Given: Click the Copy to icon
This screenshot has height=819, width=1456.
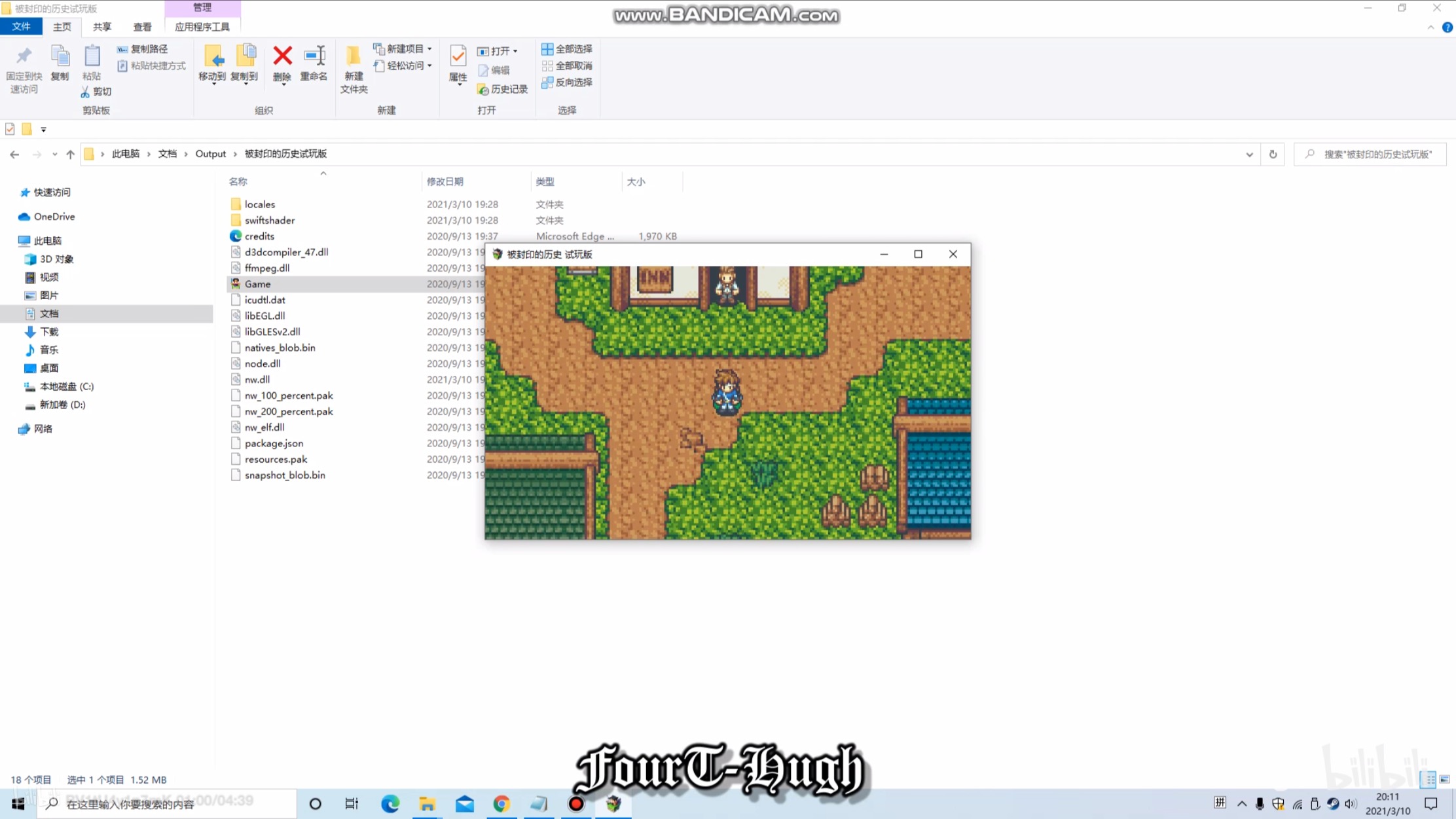Looking at the screenshot, I should click(x=245, y=56).
